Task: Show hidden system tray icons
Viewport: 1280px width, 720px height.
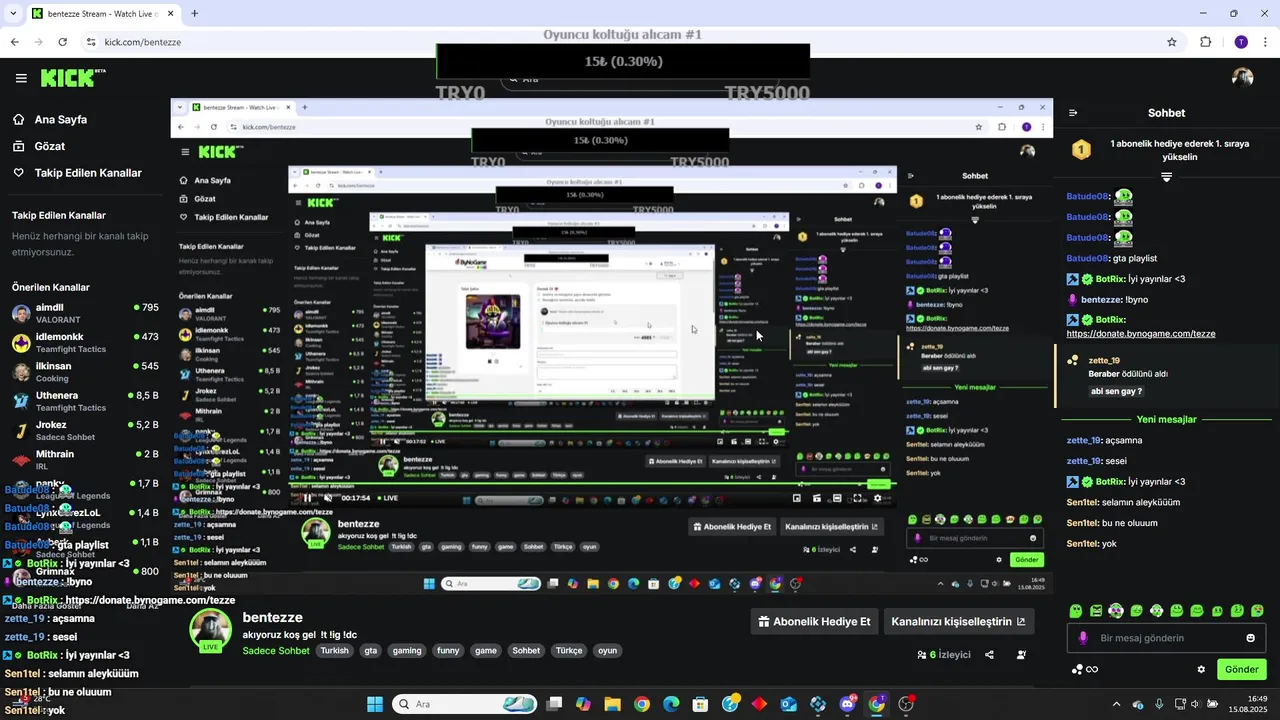Action: (x=1117, y=704)
